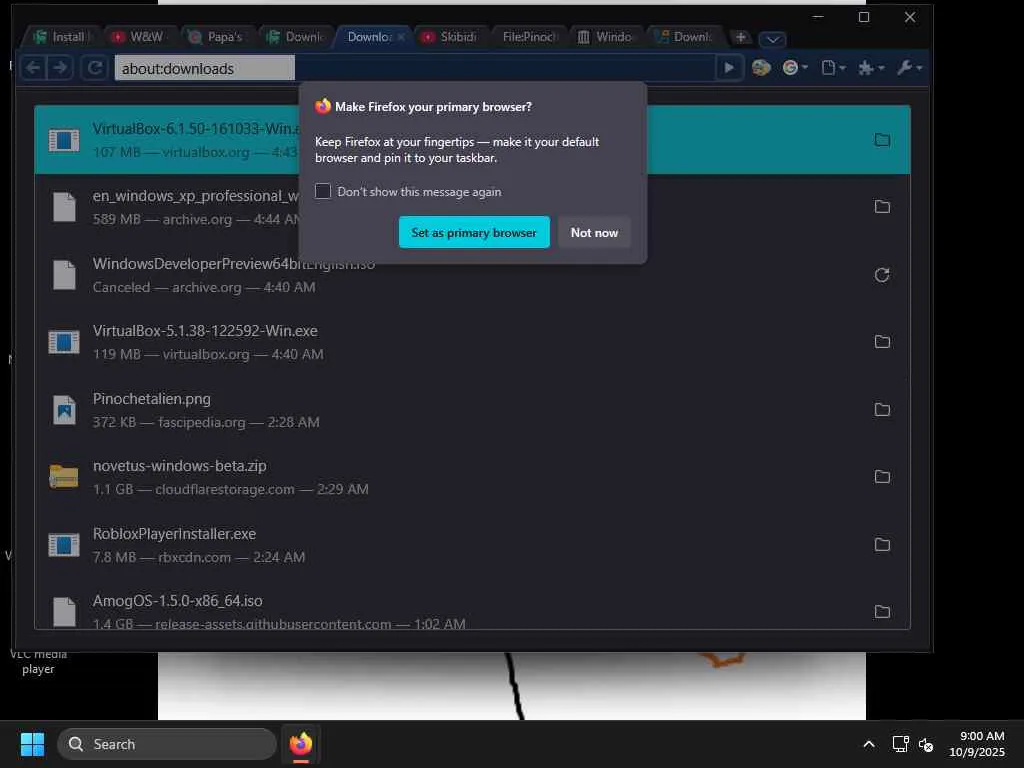The height and width of the screenshot is (768, 1024).
Task: Select VirtualBox-5.1.38-122592-Win.exe file name
Action: [x=205, y=331]
